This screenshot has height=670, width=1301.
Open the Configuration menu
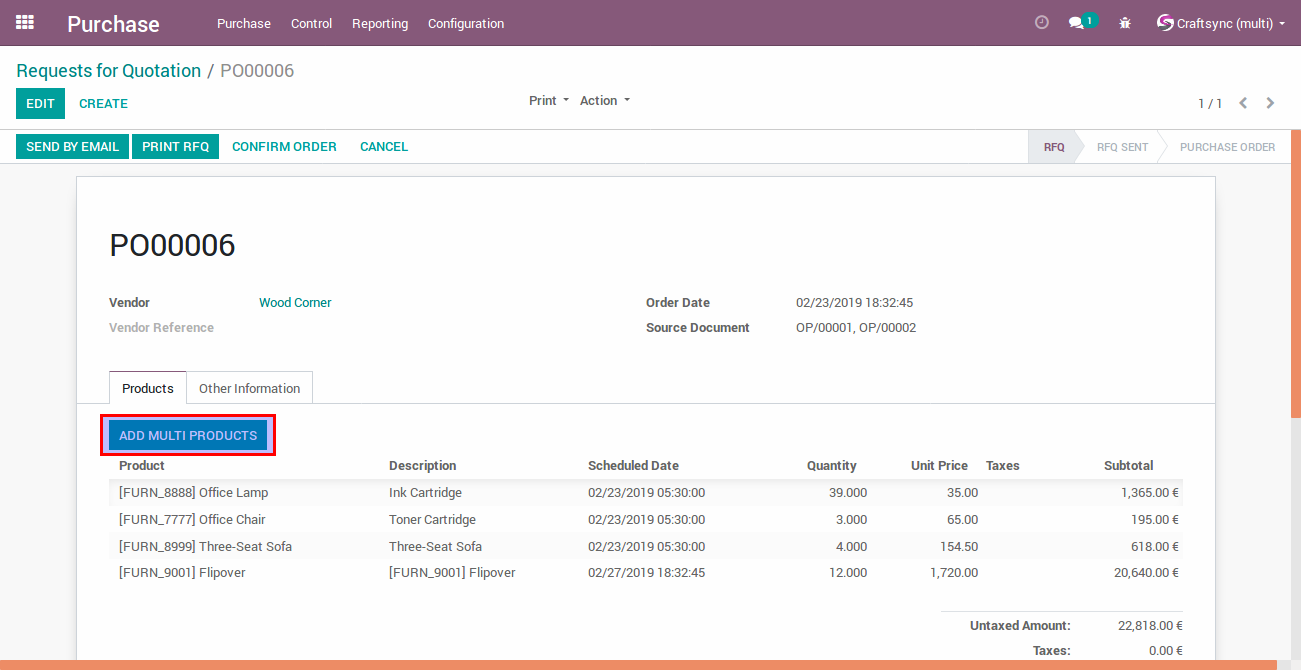coord(466,23)
